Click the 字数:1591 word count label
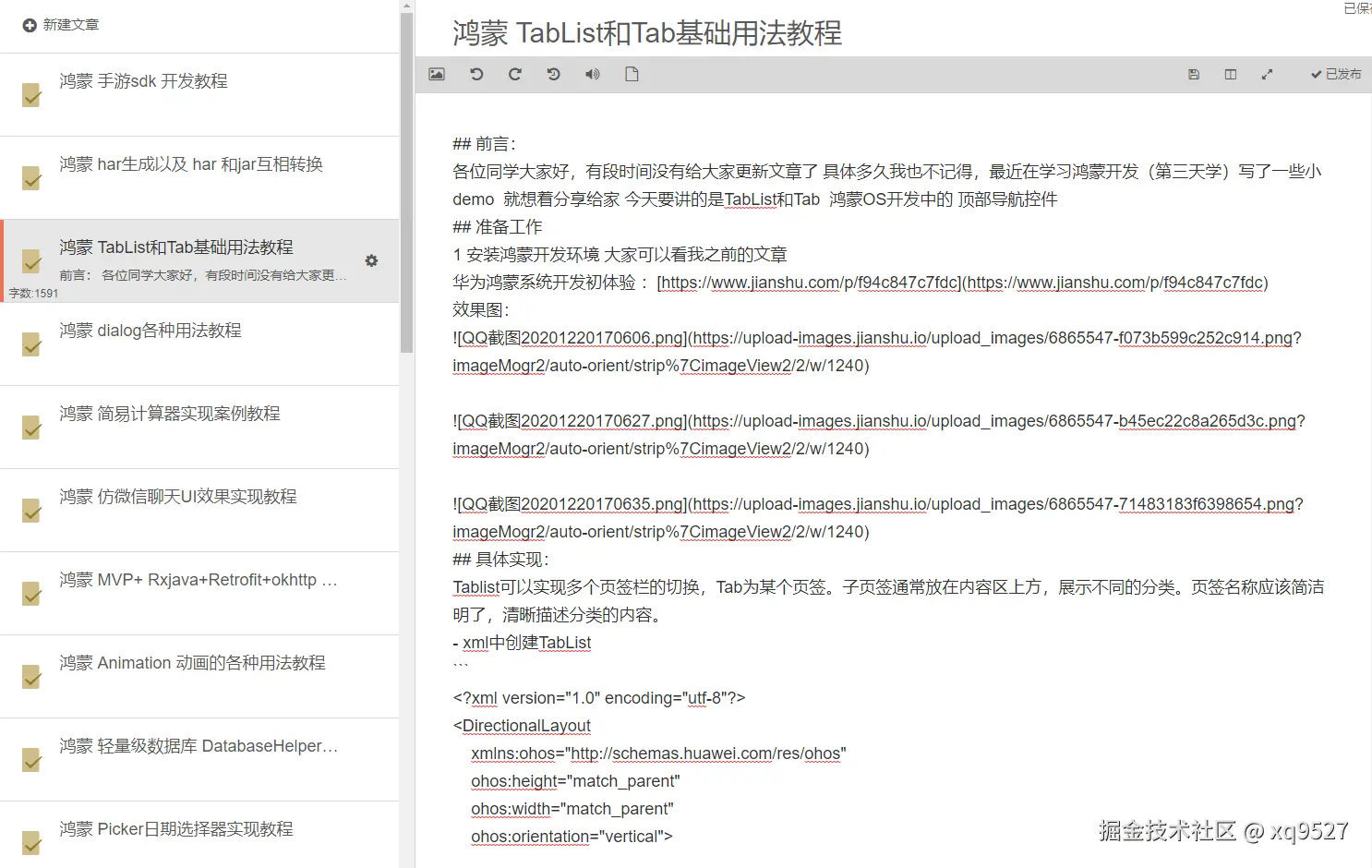The height and width of the screenshot is (868, 1372). click(33, 294)
